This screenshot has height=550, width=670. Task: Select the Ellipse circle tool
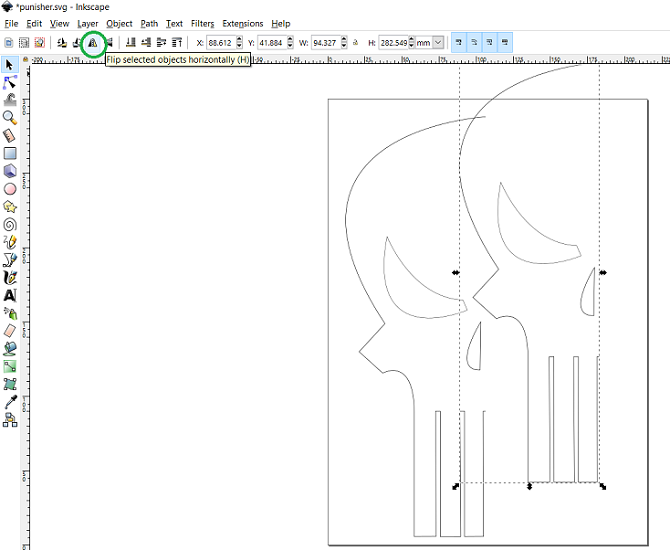pyautogui.click(x=10, y=189)
